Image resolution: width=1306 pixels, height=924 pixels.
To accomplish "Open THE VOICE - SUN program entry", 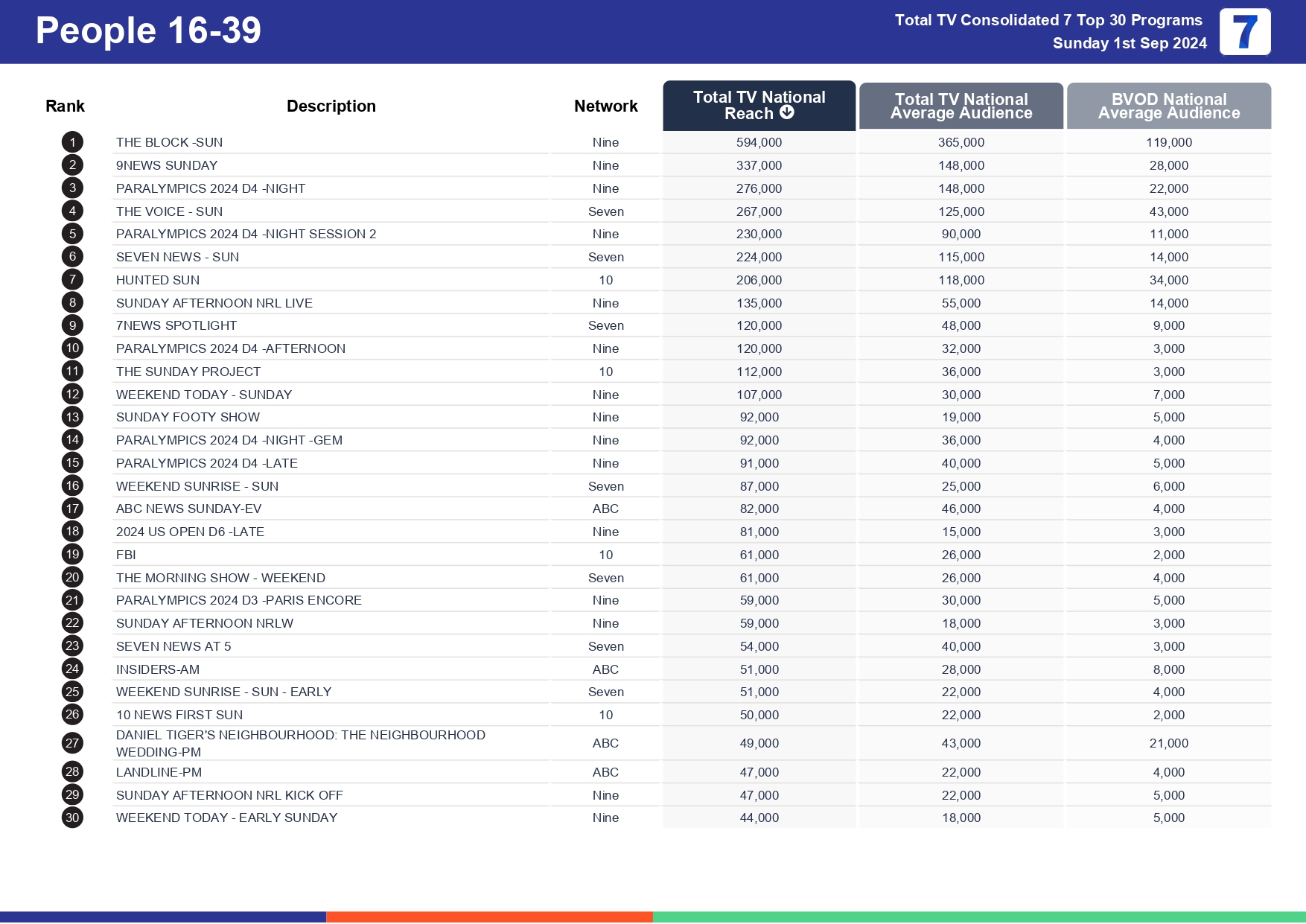I will 170,211.
